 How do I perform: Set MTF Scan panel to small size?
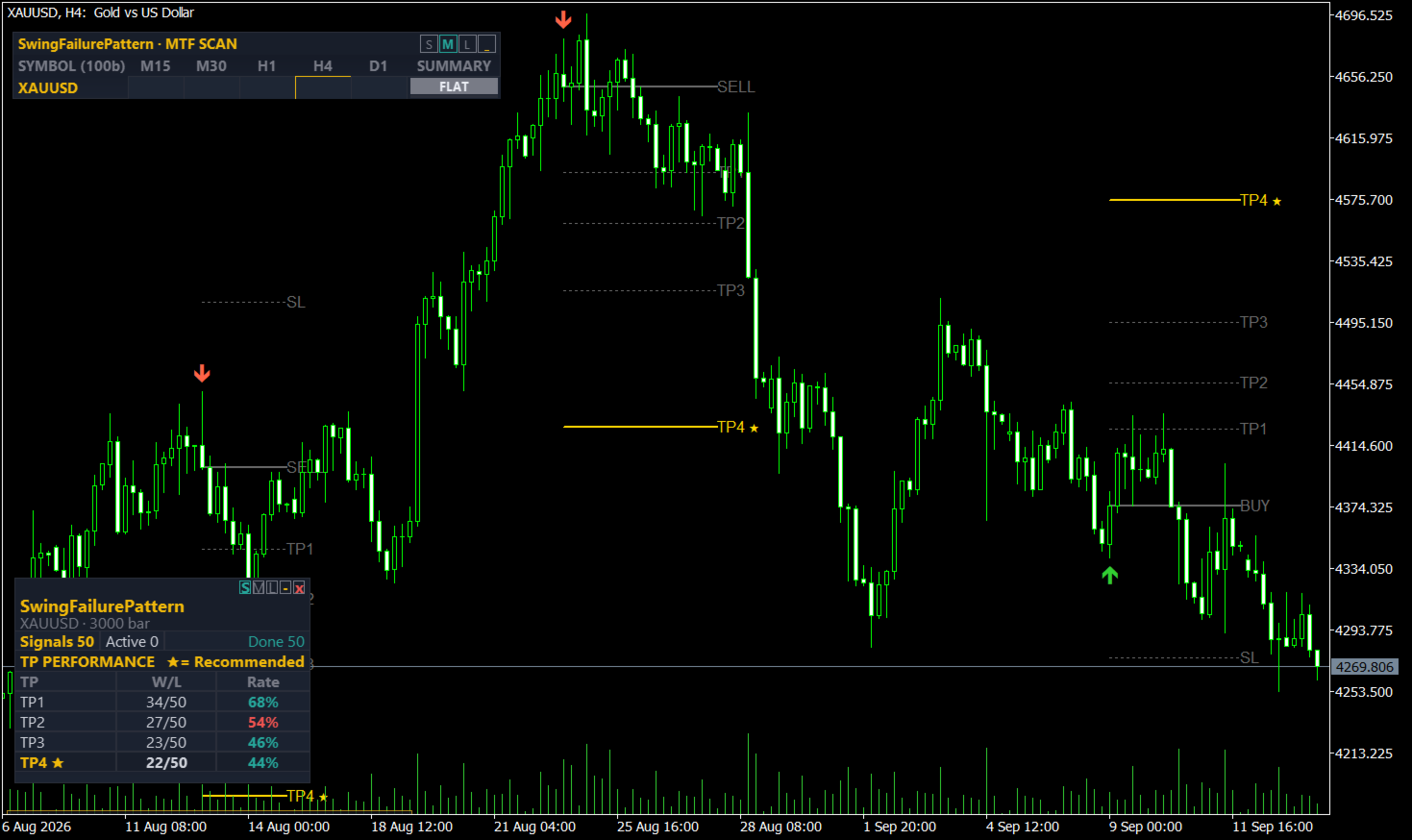429,44
